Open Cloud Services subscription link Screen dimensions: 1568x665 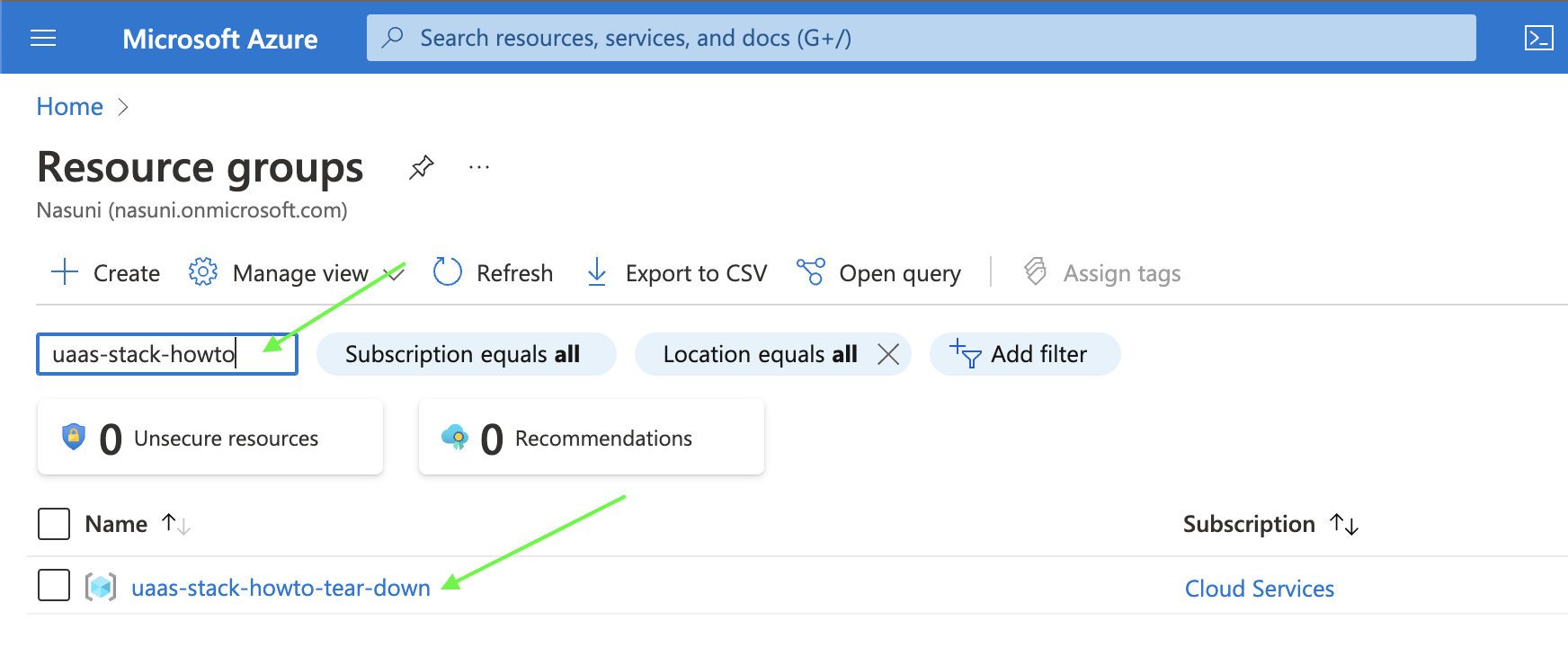tap(1259, 589)
